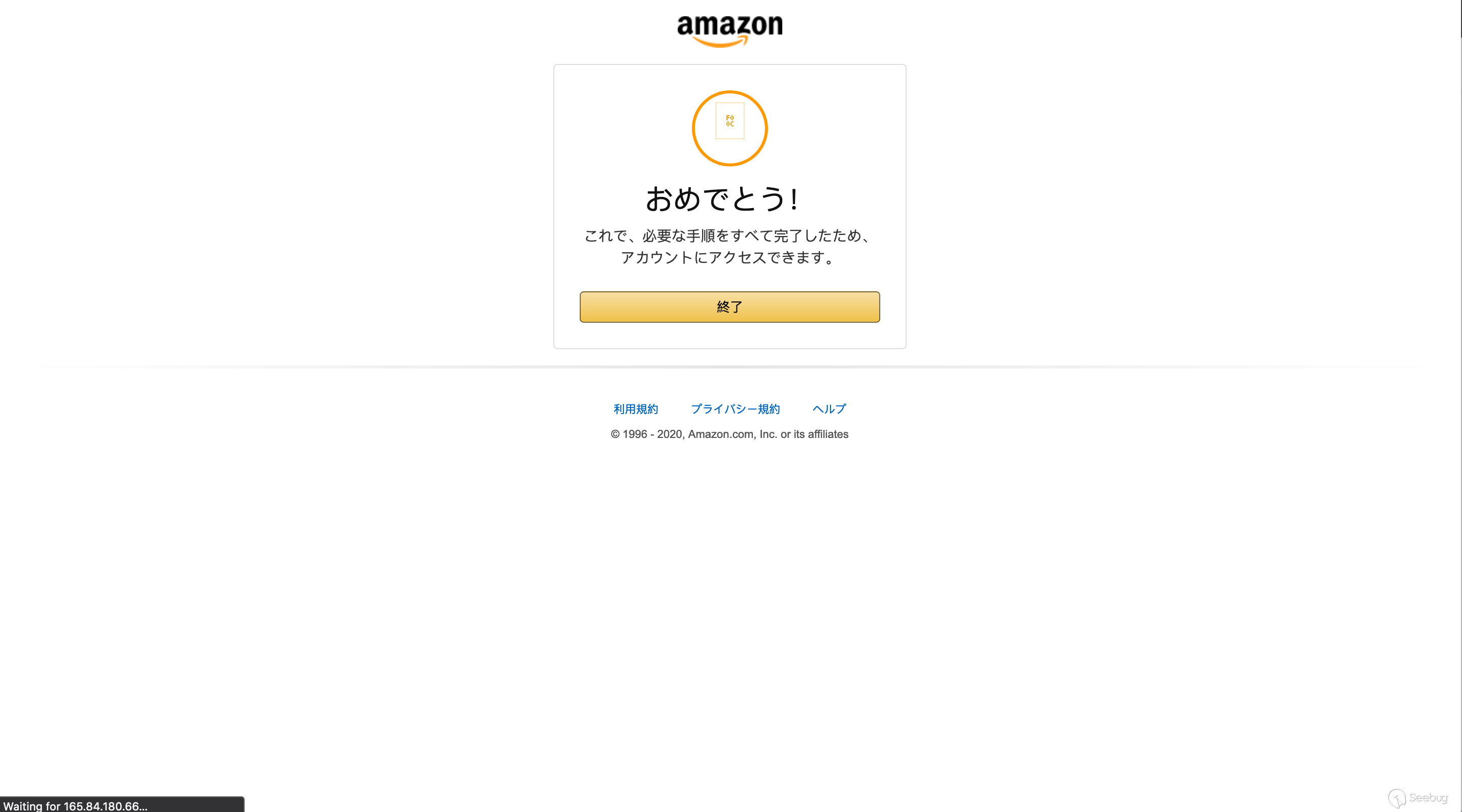Image resolution: width=1462 pixels, height=812 pixels.
Task: Click the Seebug watermark text
Action: point(1428,797)
